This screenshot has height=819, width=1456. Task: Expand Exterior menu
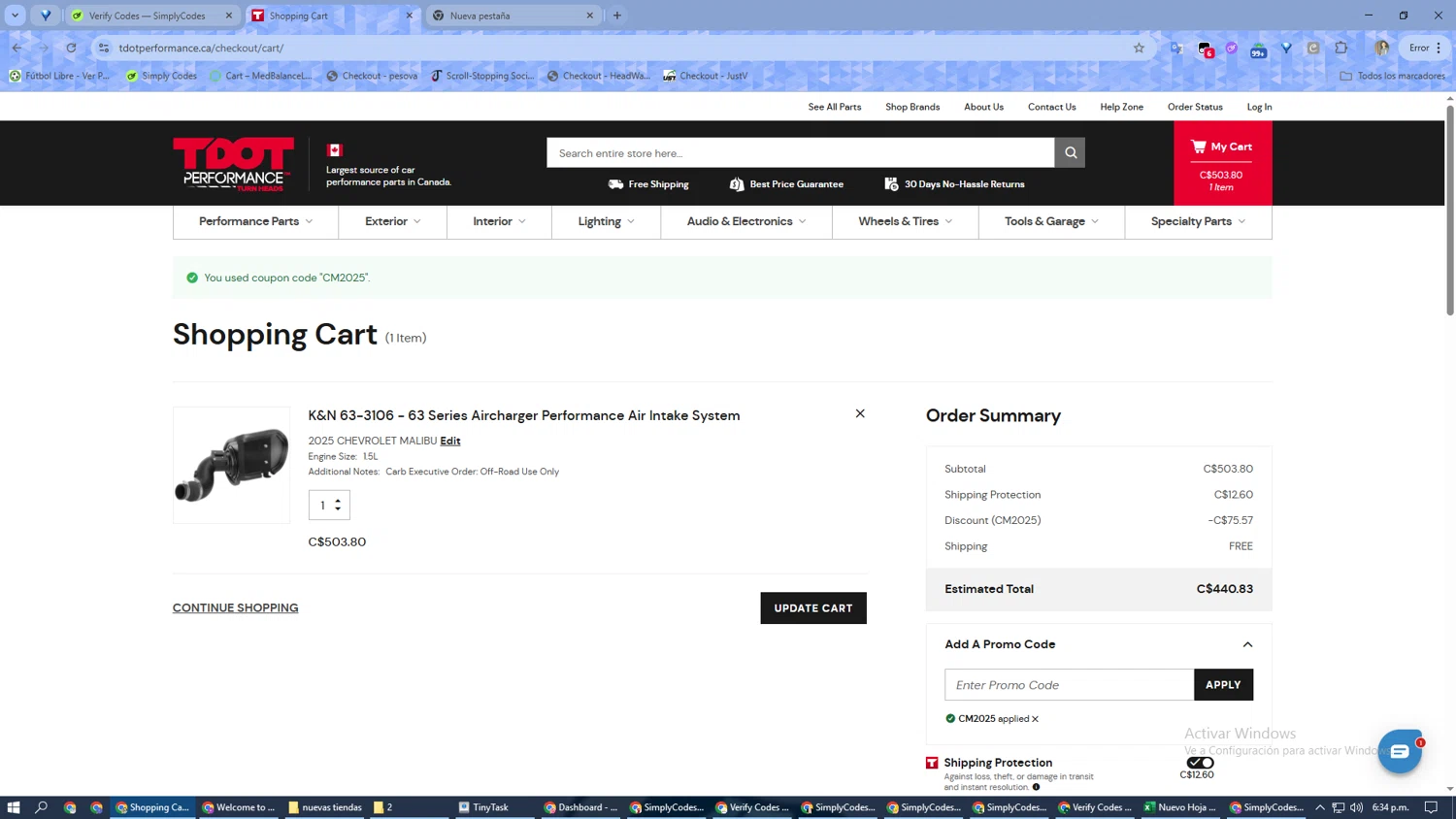tap(392, 221)
